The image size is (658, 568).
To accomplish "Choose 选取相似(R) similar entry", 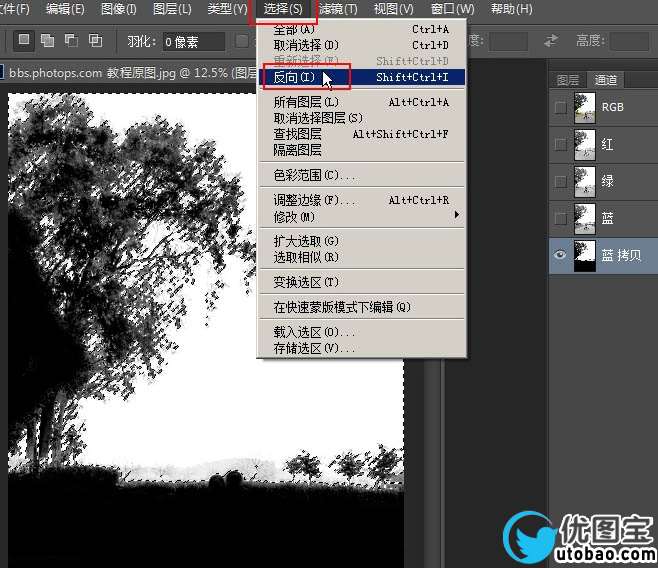I will [362, 257].
